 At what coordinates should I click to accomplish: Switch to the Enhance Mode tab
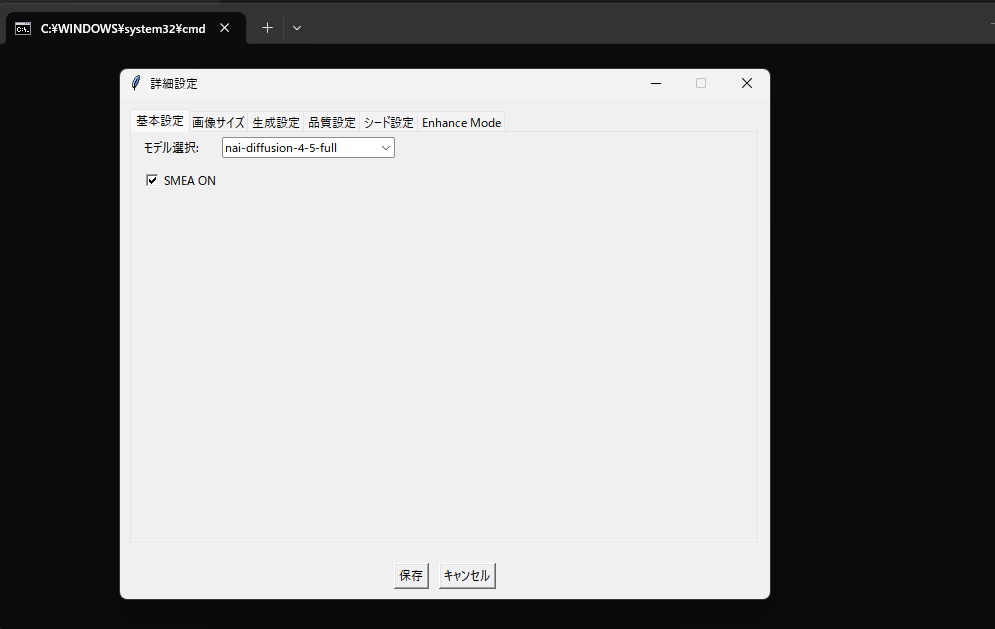point(461,121)
